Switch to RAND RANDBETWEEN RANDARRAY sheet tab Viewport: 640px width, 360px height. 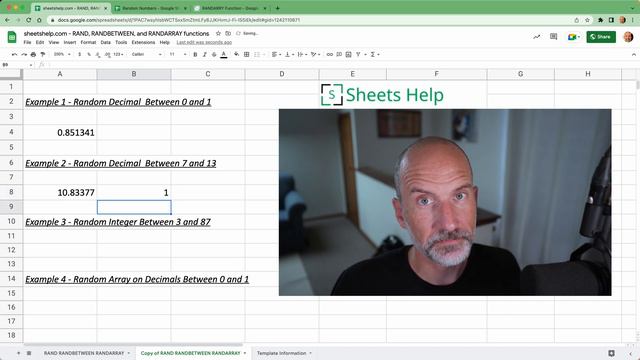[x=84, y=353]
